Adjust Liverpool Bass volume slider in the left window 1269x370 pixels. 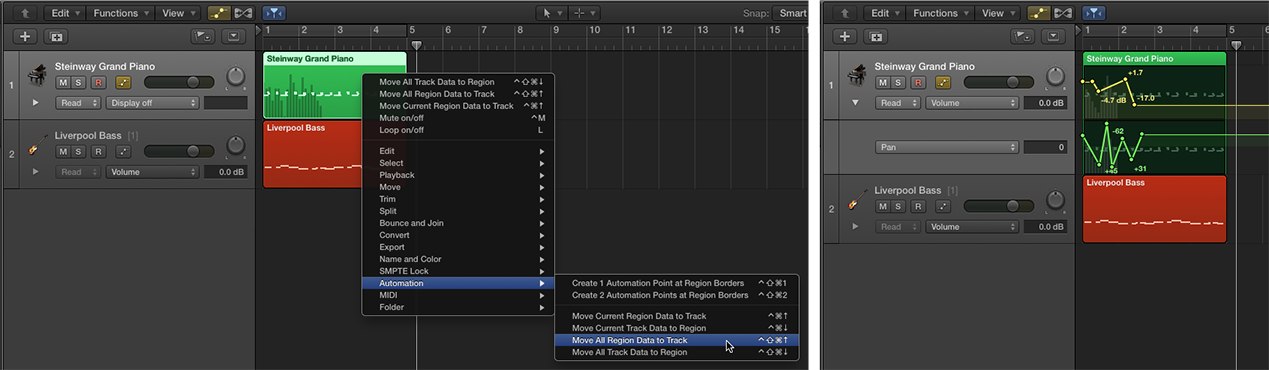178,151
